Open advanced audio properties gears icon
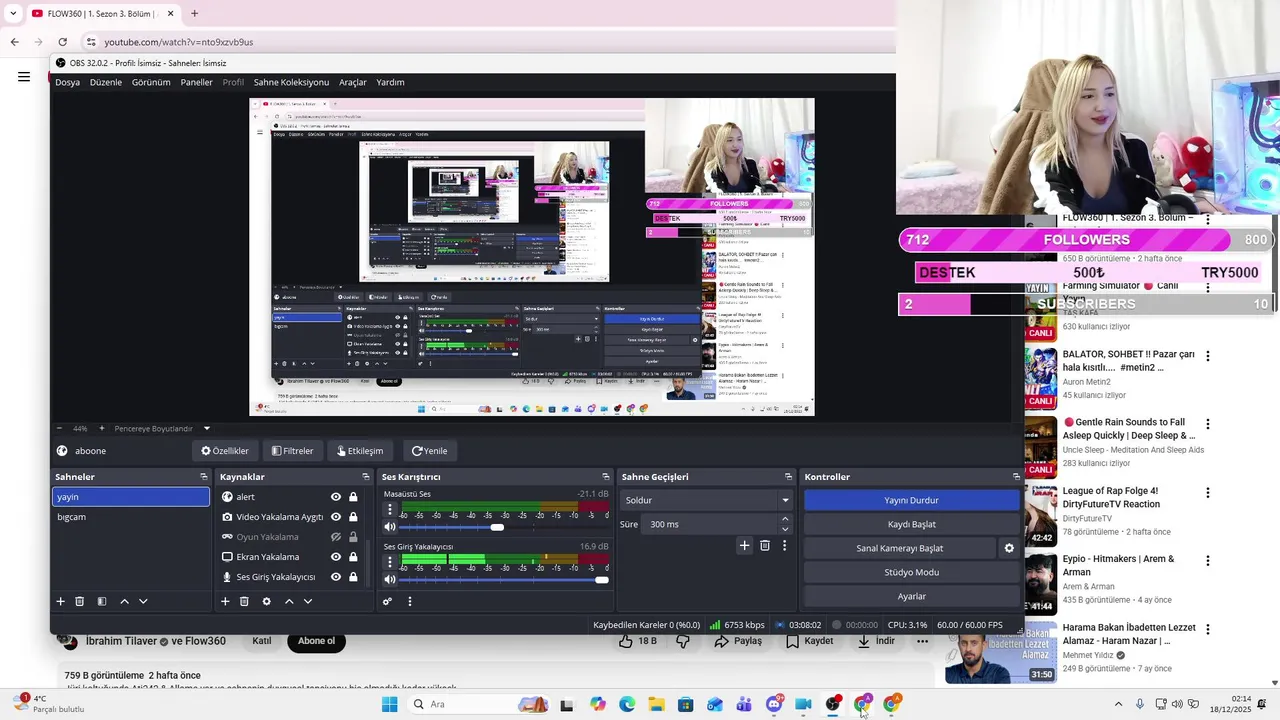Viewport: 1280px width, 720px height. 387,601
